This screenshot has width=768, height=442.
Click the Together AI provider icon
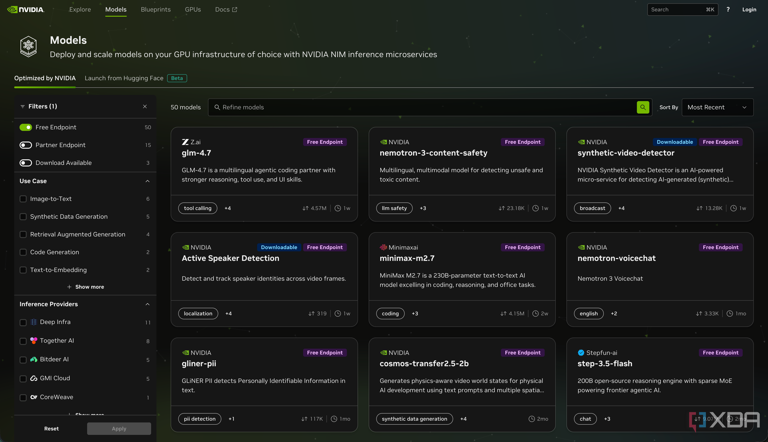tap(34, 341)
